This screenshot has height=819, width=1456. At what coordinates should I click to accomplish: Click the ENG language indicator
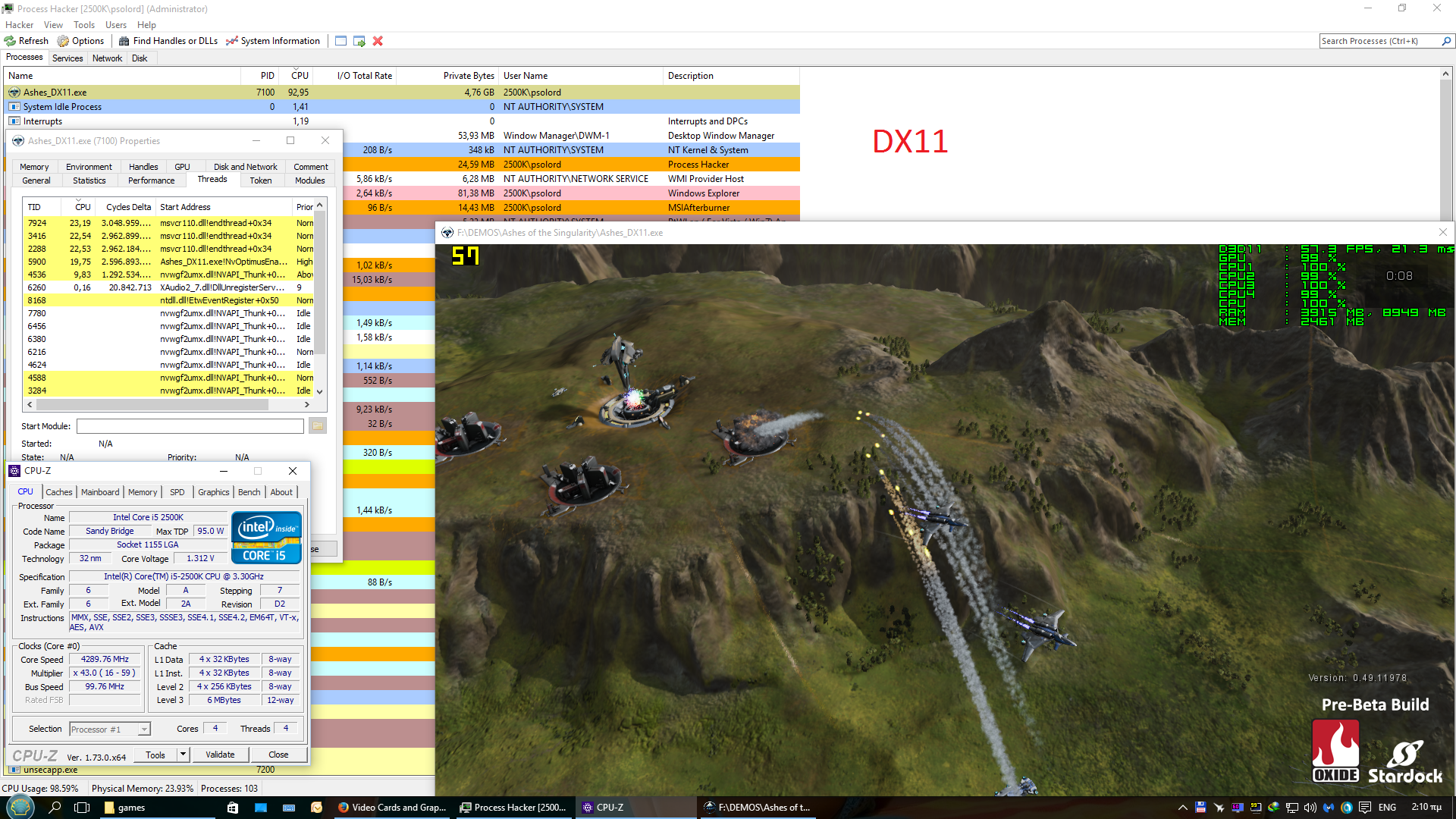coord(1387,808)
